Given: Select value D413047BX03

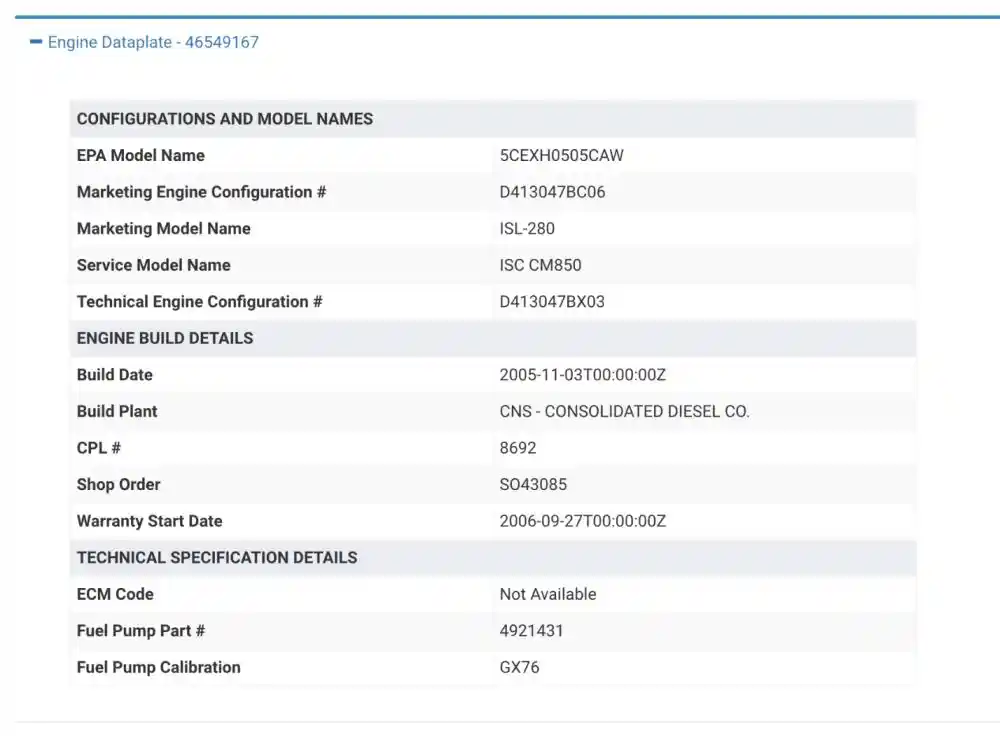Looking at the screenshot, I should click(x=552, y=302).
